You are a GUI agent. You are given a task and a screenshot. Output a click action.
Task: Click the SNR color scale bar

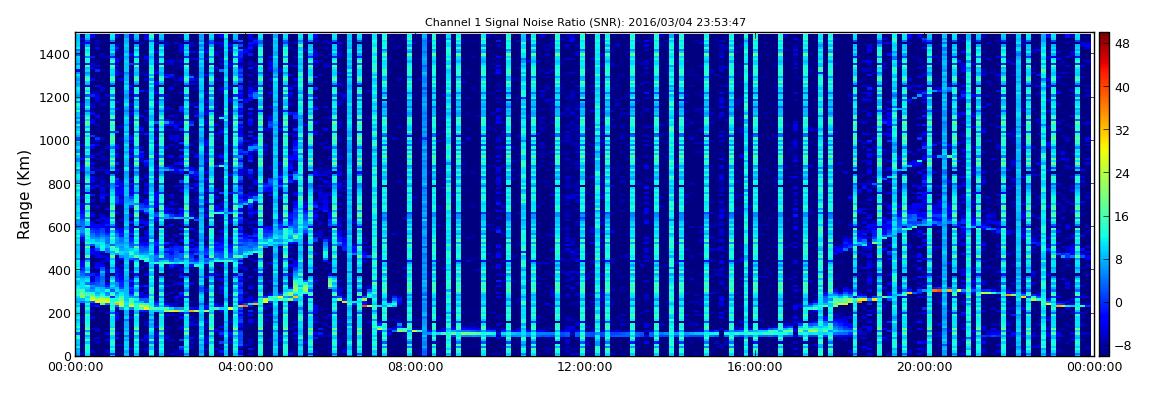[1104, 194]
